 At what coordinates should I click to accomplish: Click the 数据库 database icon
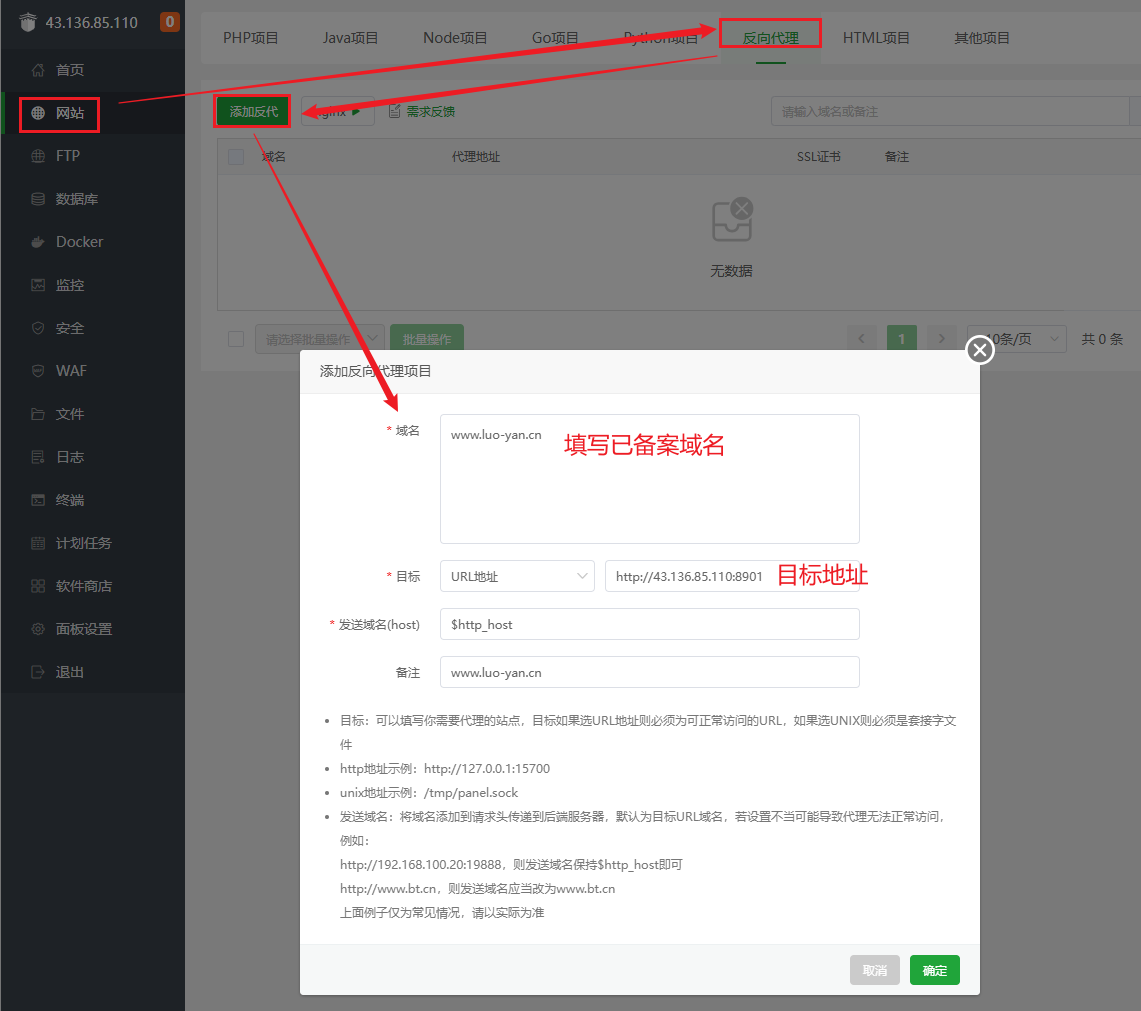pyautogui.click(x=38, y=199)
